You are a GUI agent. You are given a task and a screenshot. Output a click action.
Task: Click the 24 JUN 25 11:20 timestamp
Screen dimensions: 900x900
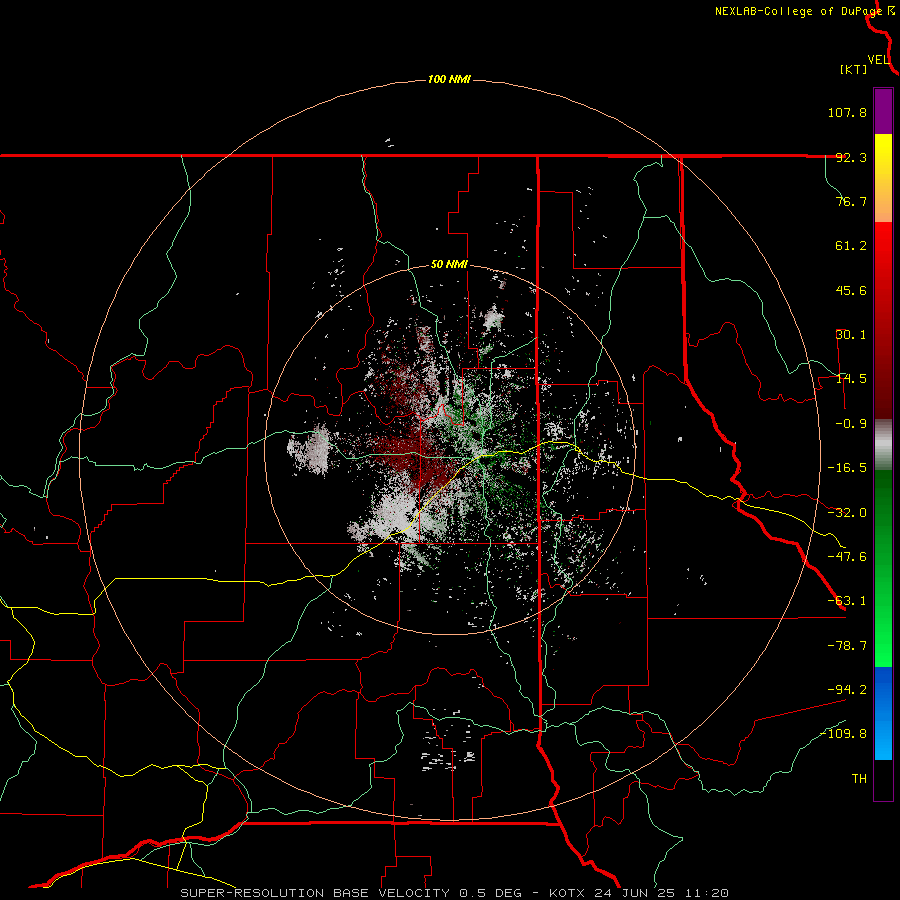click(x=660, y=893)
